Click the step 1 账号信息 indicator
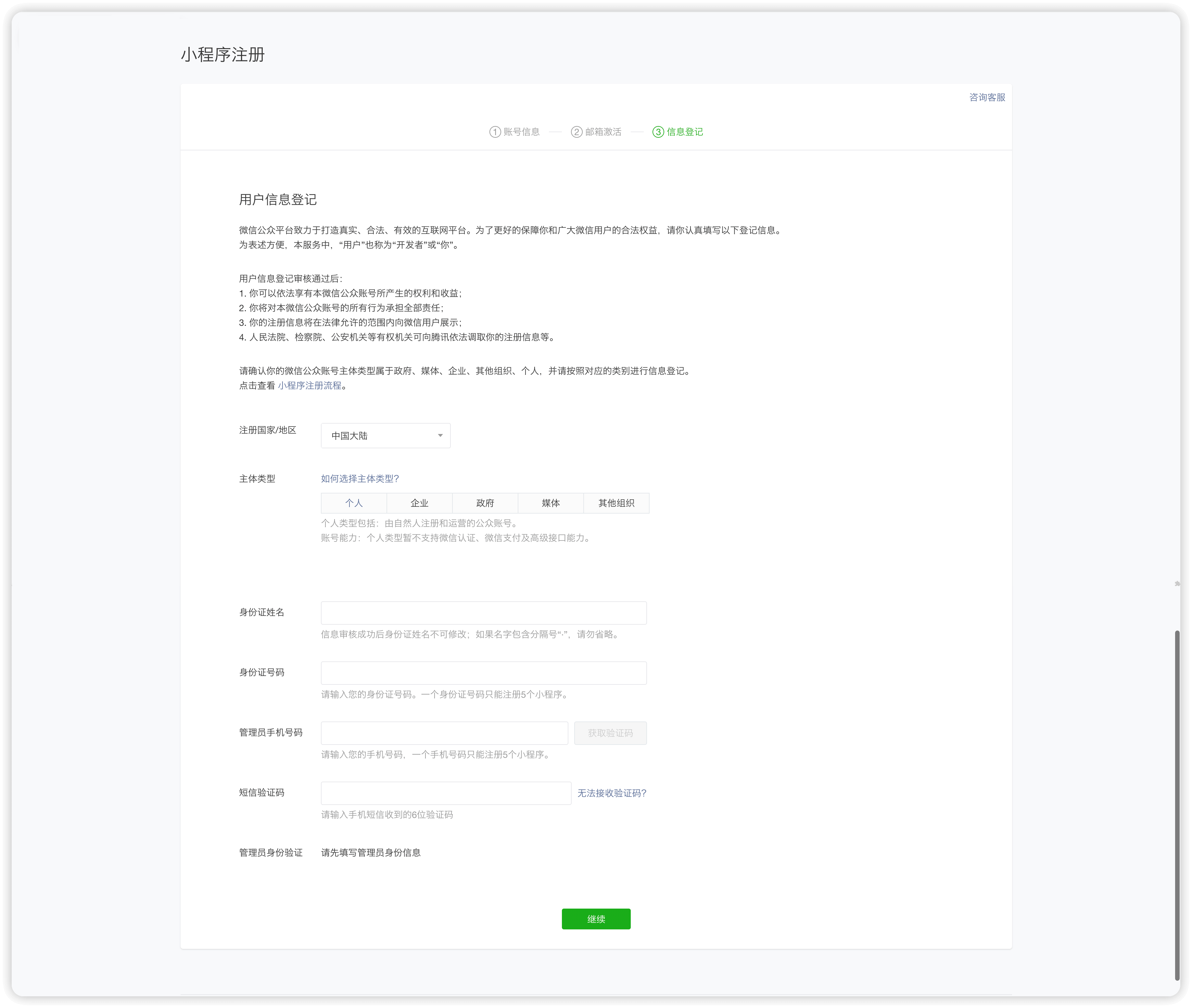 514,132
